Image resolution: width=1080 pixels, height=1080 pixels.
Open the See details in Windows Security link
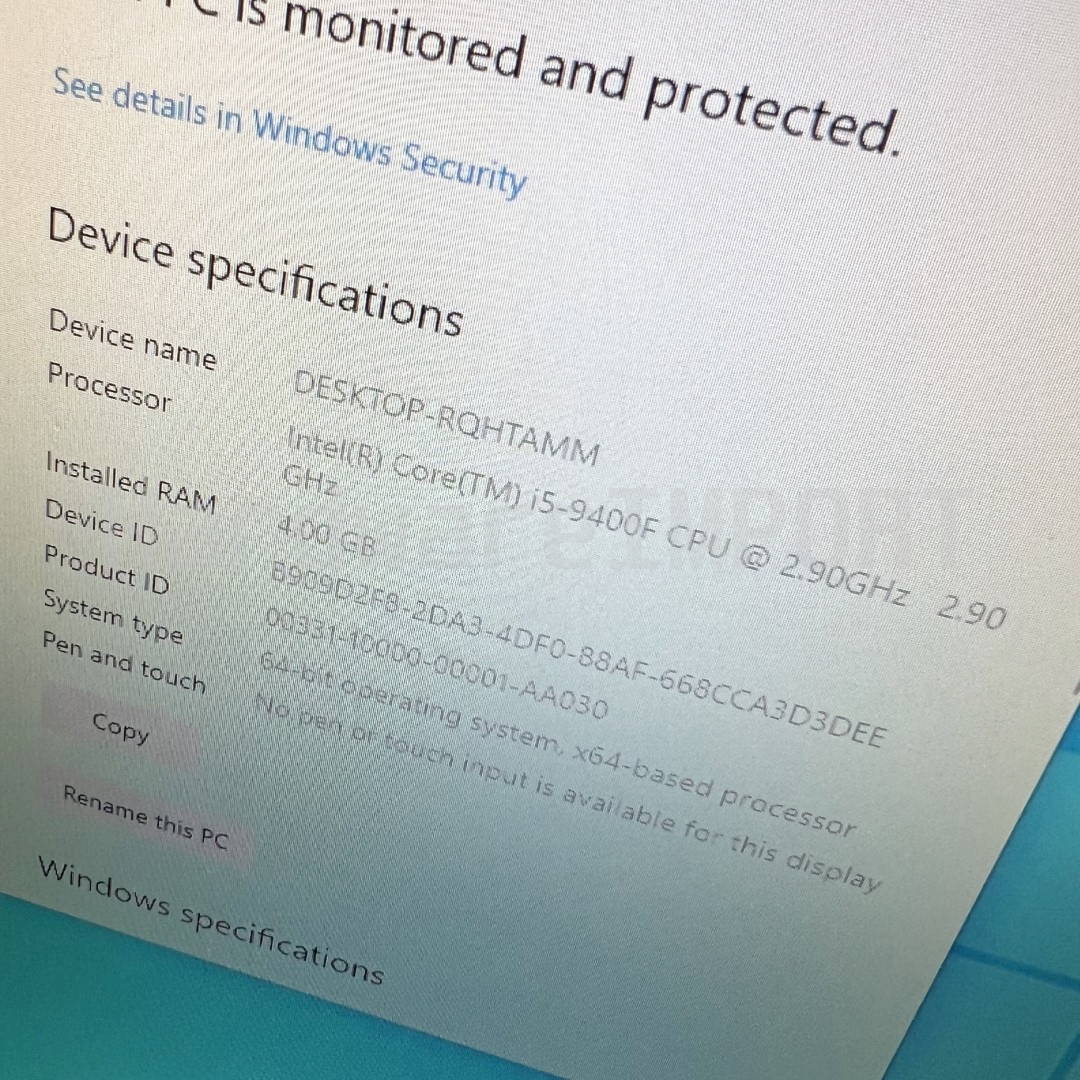pyautogui.click(x=290, y=132)
